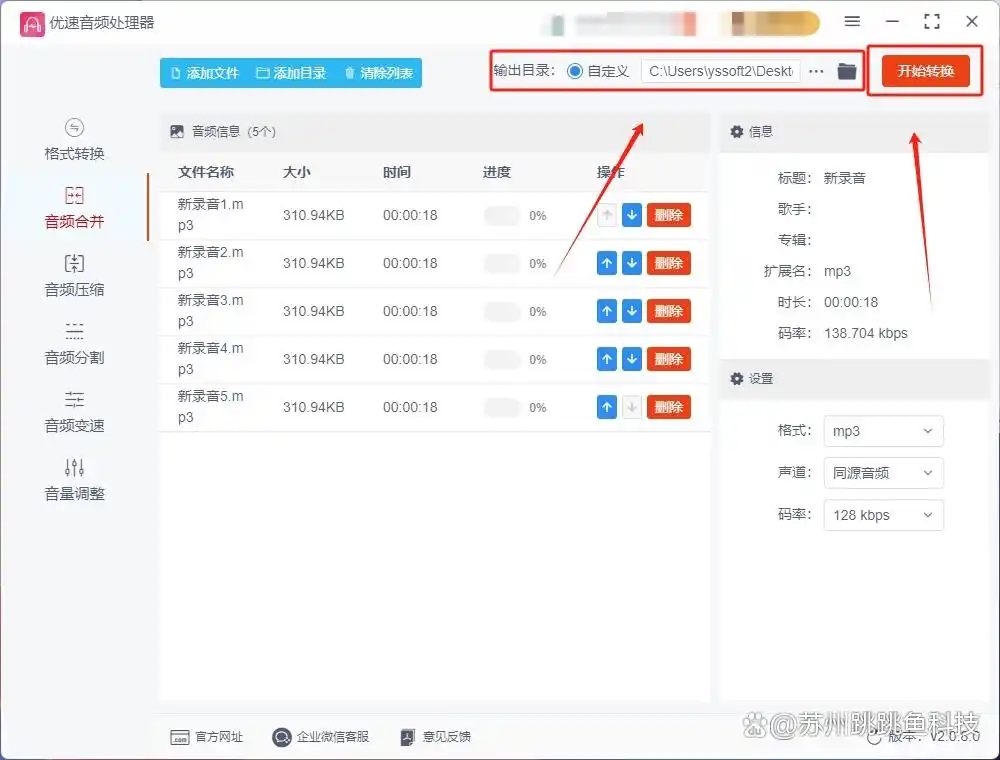Open the 音量调整 section
Image resolution: width=1000 pixels, height=760 pixels.
pyautogui.click(x=74, y=480)
